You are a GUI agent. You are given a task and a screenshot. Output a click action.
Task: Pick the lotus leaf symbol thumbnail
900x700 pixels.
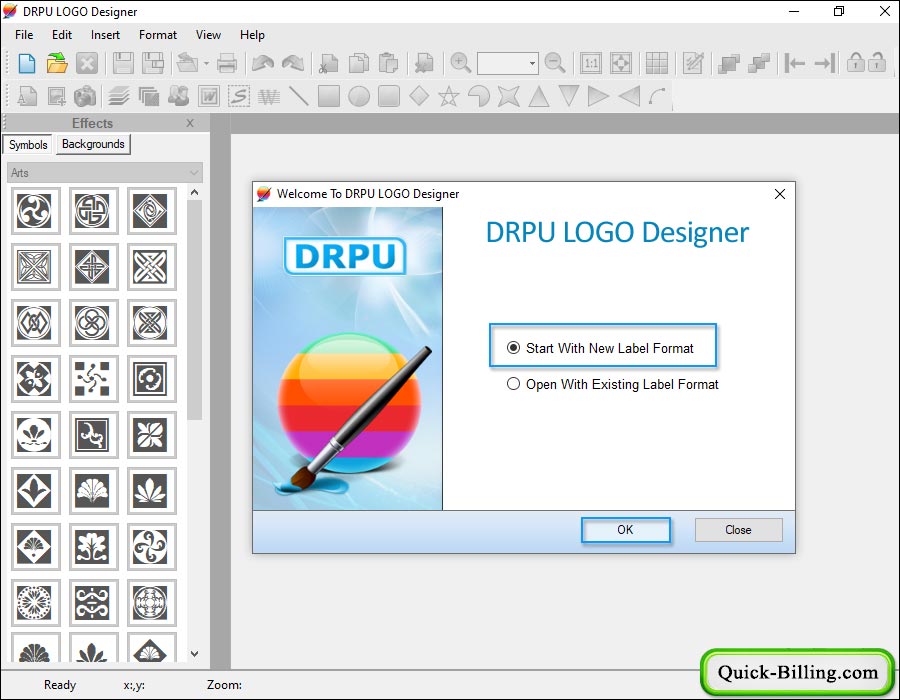point(150,491)
